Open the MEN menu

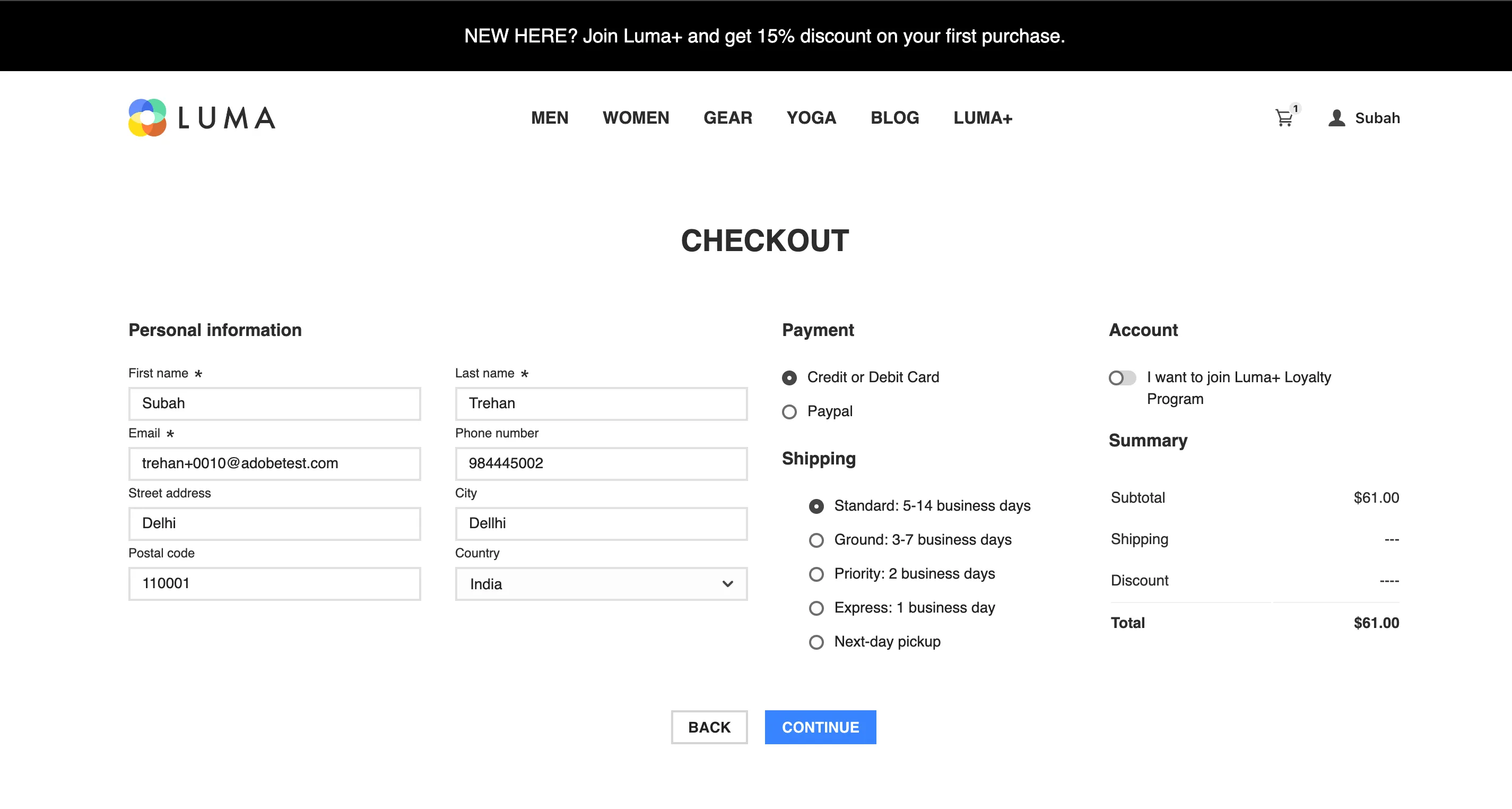[550, 118]
